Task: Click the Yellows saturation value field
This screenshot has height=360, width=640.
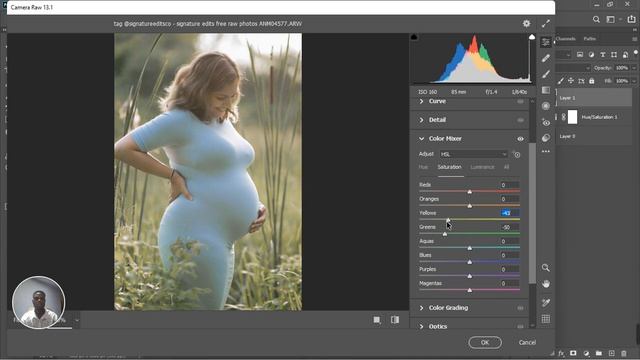Action: 510,213
